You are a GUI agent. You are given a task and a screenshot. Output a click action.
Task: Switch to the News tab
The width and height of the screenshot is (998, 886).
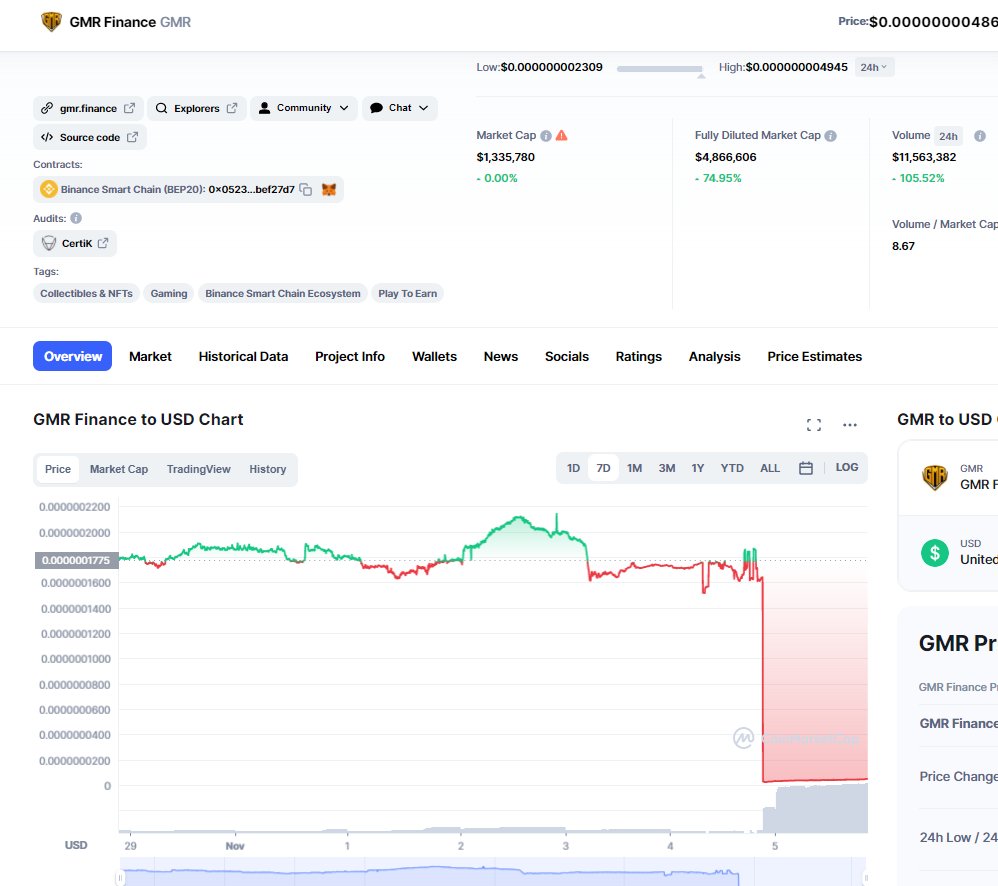pos(501,356)
